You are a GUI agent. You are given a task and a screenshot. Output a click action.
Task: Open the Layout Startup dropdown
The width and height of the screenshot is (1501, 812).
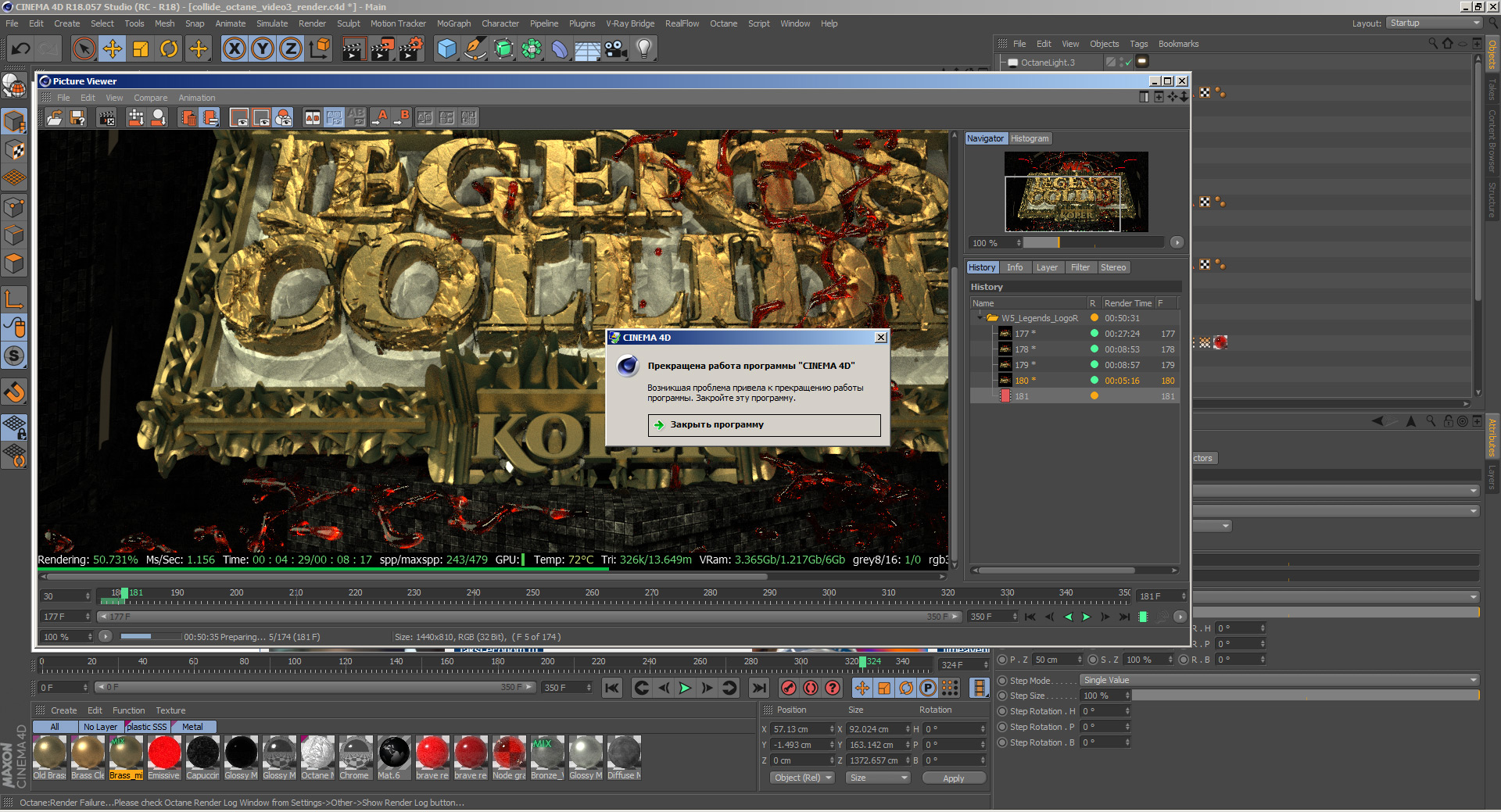pyautogui.click(x=1435, y=23)
